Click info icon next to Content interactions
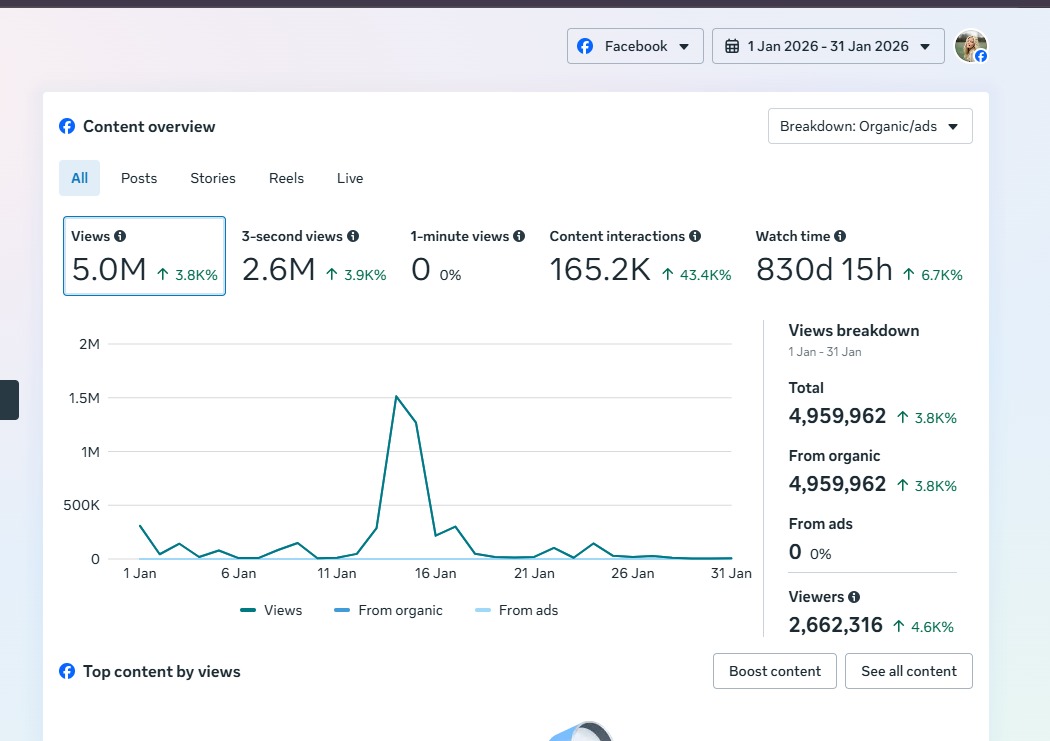1050x741 pixels. (695, 236)
